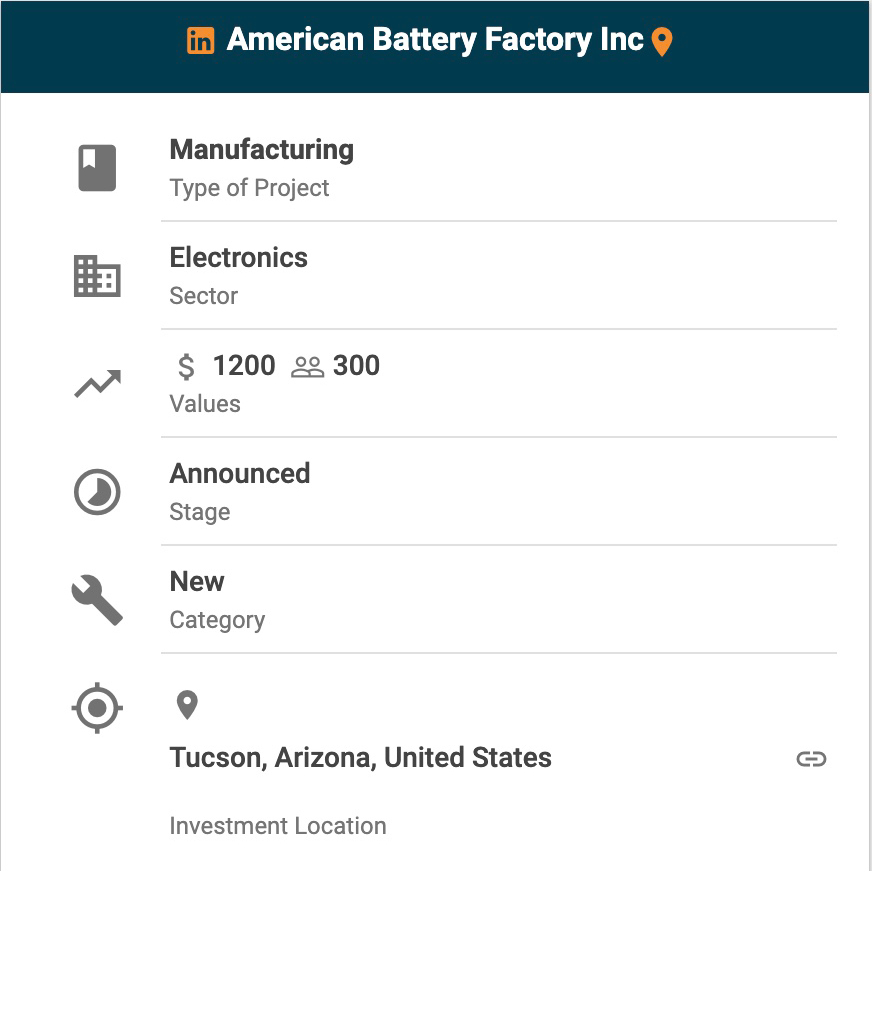Viewport: 872px width, 1010px height.
Task: Click the building icon for Sector
Action: point(97,276)
